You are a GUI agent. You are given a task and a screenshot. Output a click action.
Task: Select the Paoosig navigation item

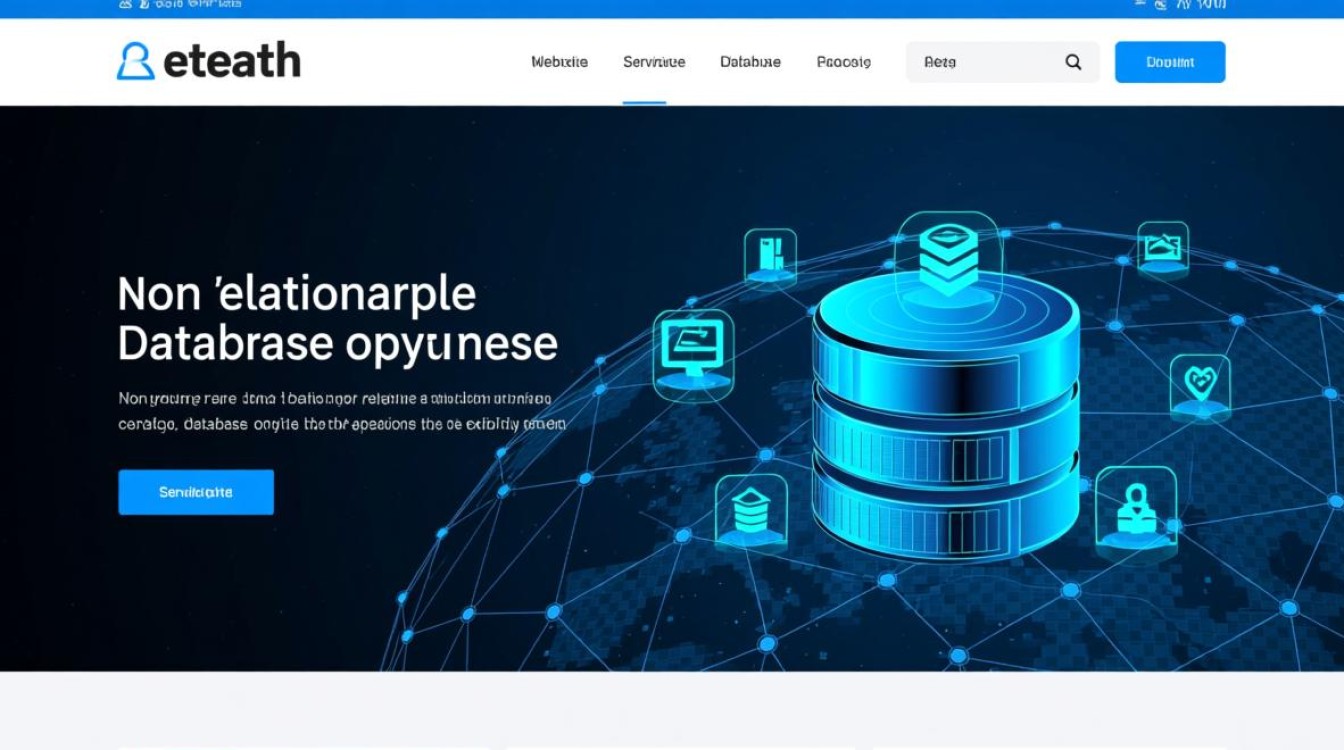843,62
